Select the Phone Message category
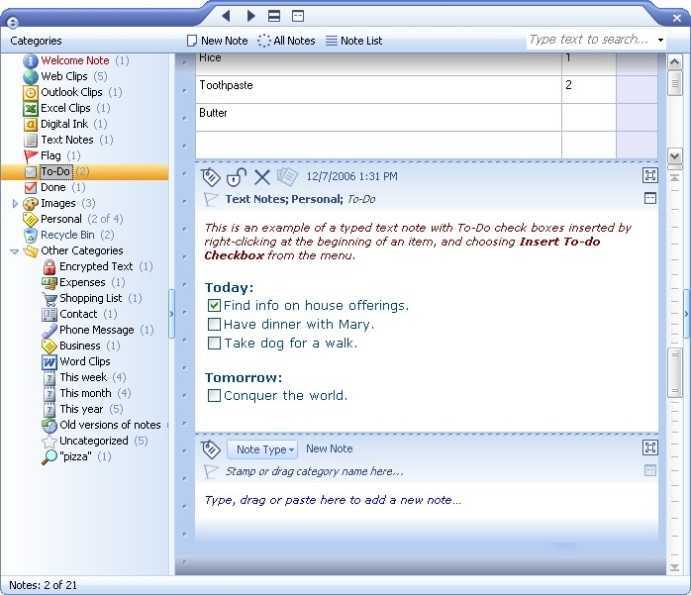The image size is (691, 595). click(x=97, y=330)
